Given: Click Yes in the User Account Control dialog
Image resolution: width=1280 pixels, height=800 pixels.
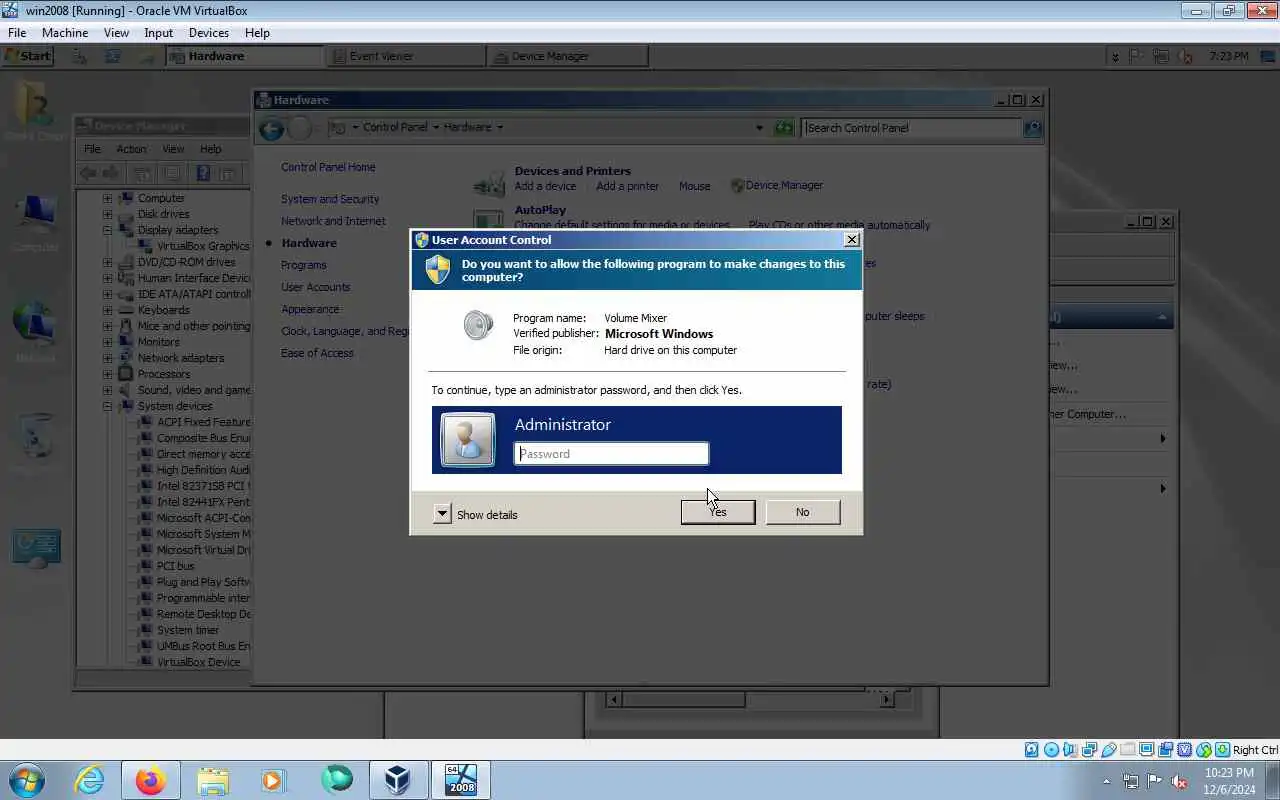Looking at the screenshot, I should coord(717,512).
